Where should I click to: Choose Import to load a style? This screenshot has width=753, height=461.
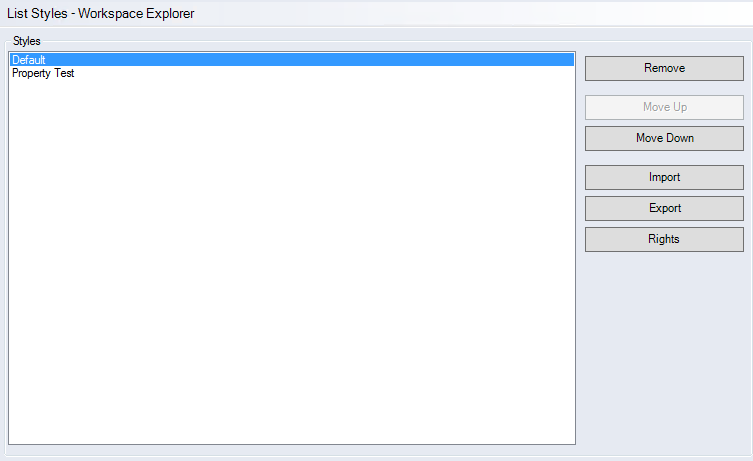(664, 177)
